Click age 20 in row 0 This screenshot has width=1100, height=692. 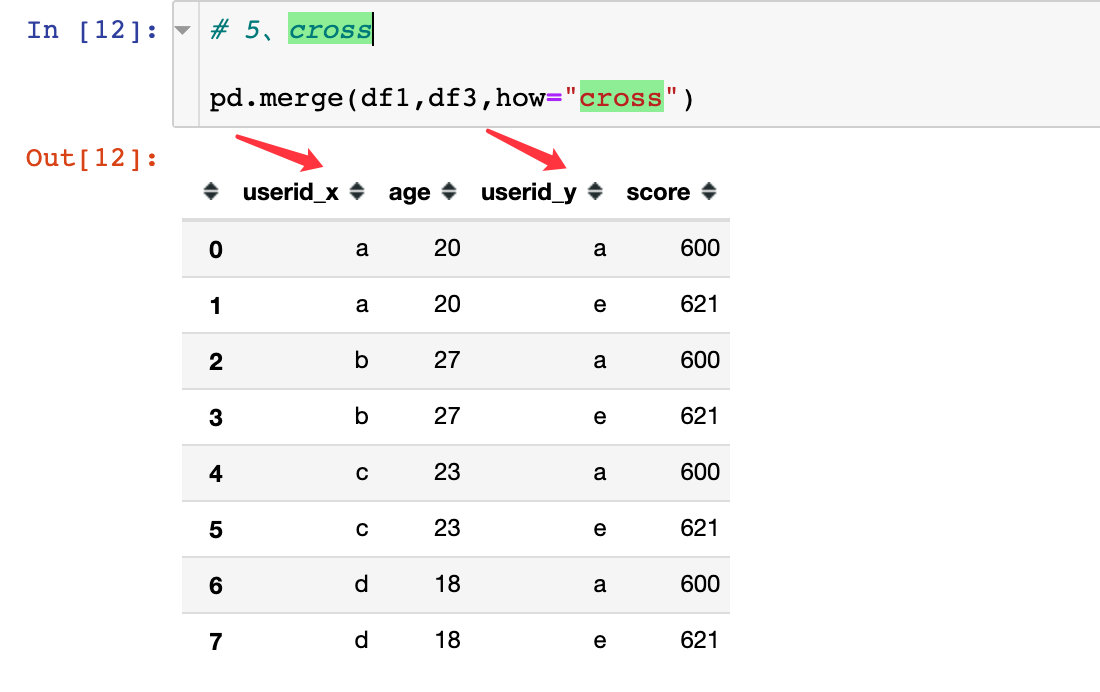coord(447,248)
